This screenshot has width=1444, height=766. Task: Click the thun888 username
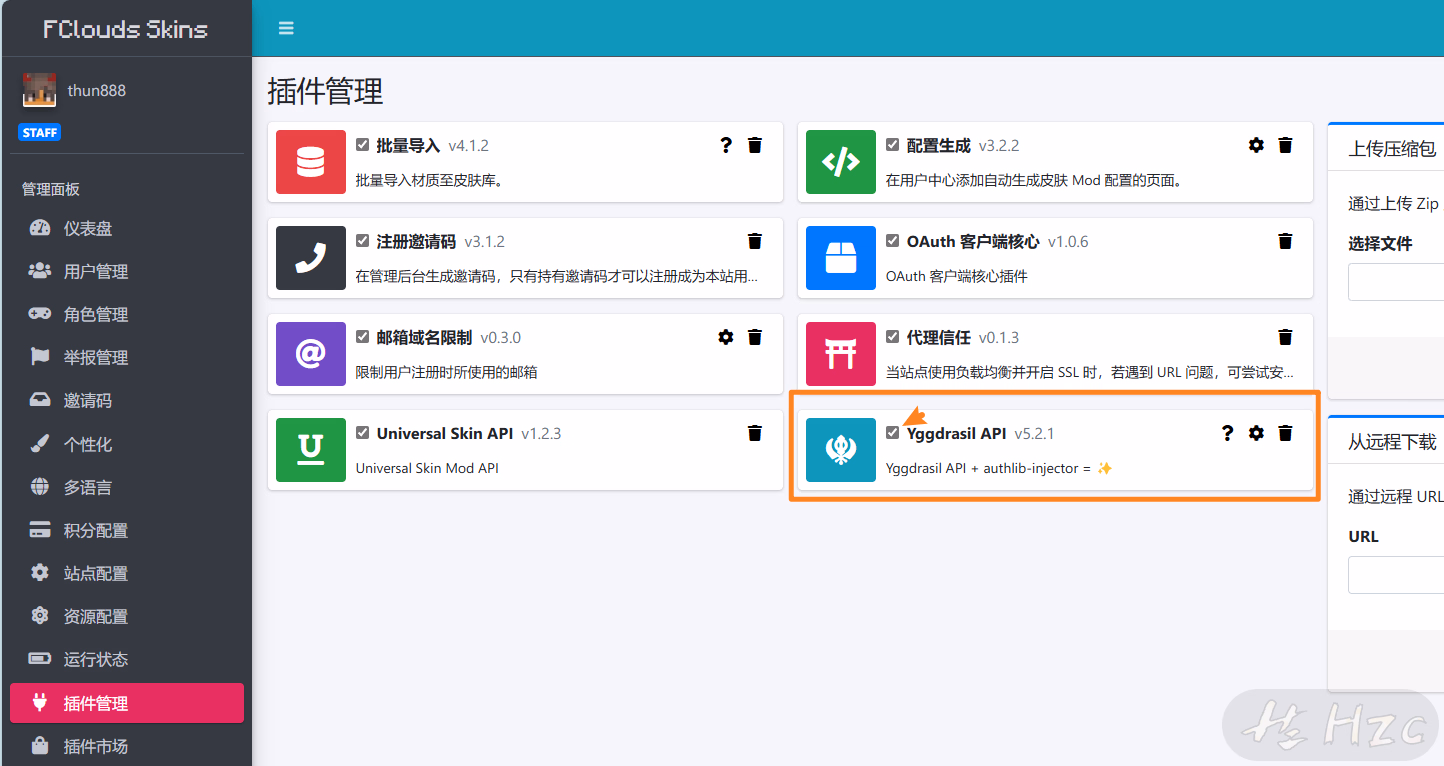97,90
